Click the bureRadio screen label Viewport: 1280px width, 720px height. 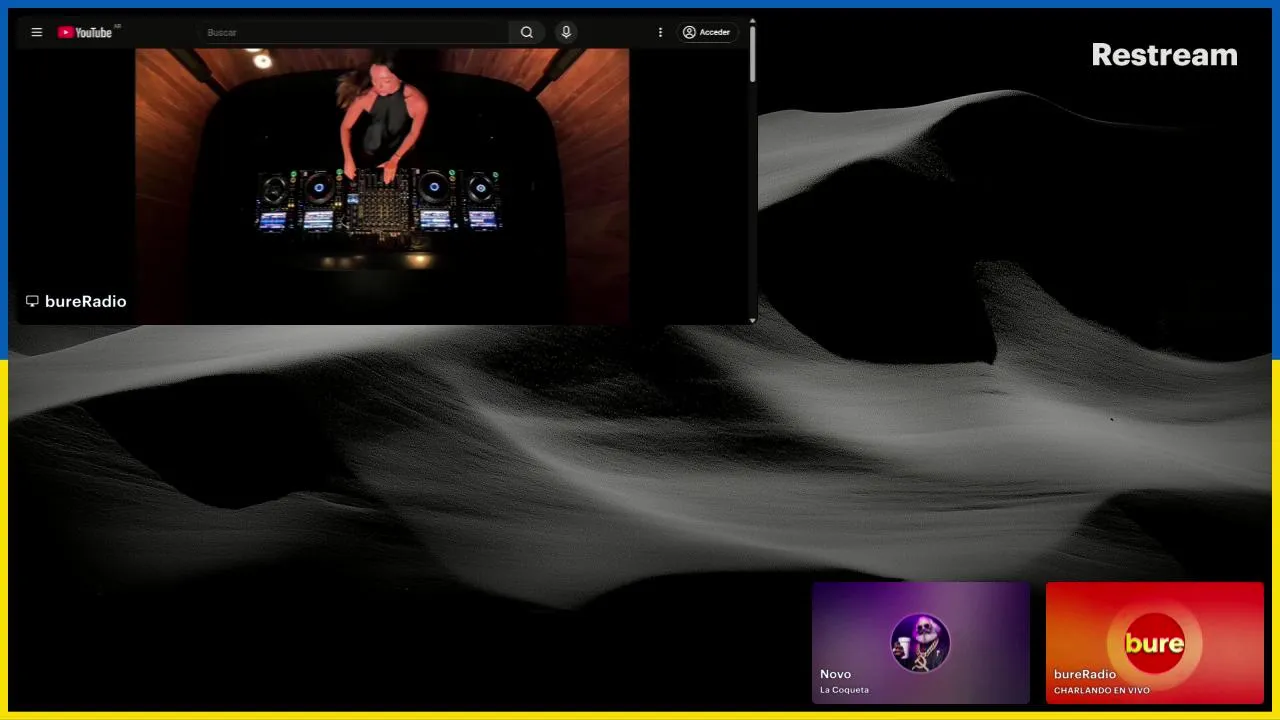(x=85, y=301)
